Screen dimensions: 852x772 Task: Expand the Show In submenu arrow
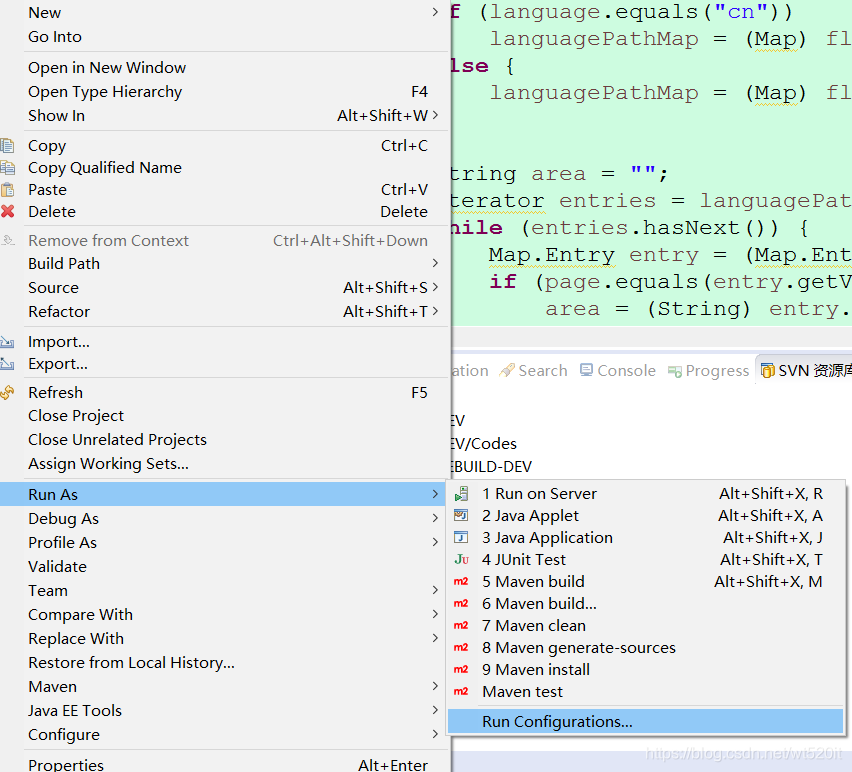pyautogui.click(x=435, y=115)
